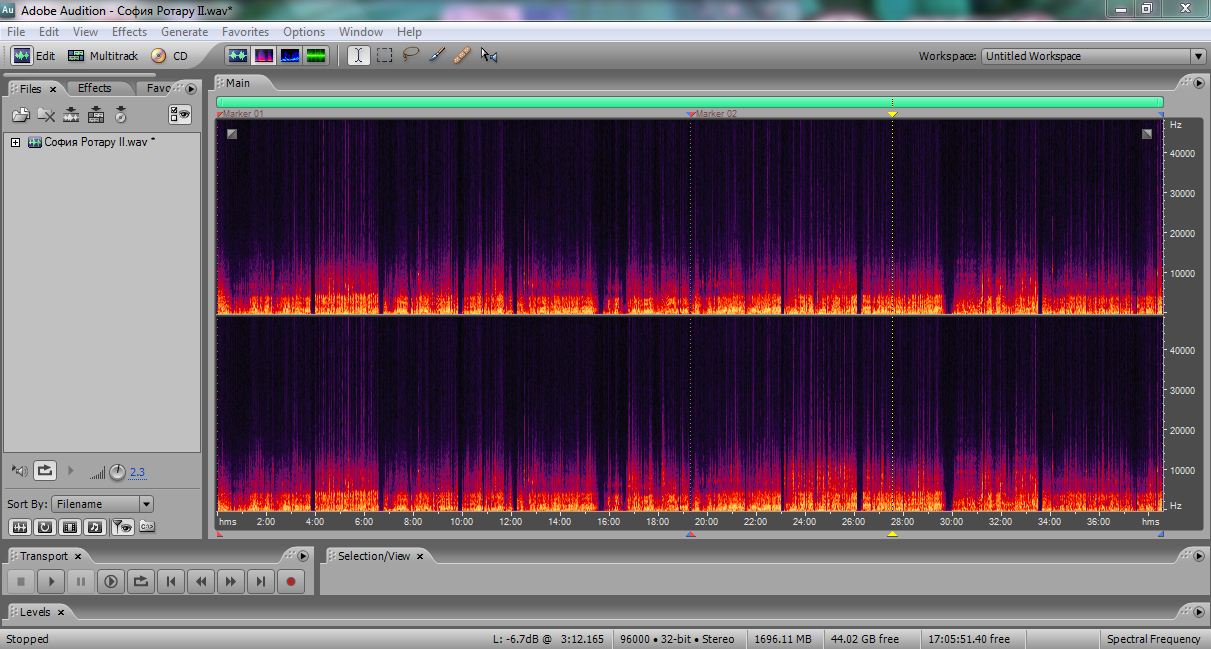Click the Import File folder icon
This screenshot has width=1211, height=649.
click(20, 115)
